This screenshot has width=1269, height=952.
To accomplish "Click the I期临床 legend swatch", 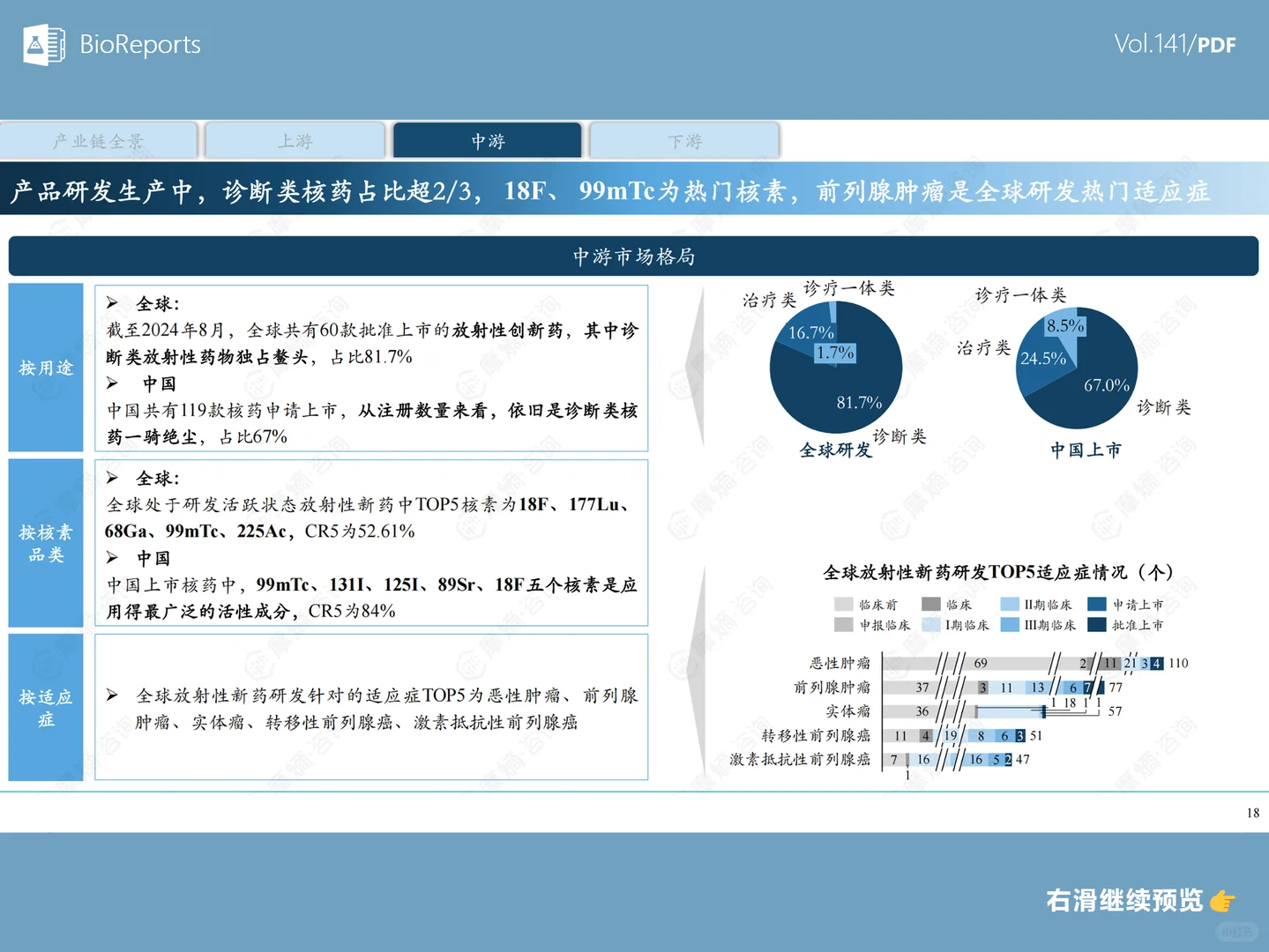I will pyautogui.click(x=930, y=625).
